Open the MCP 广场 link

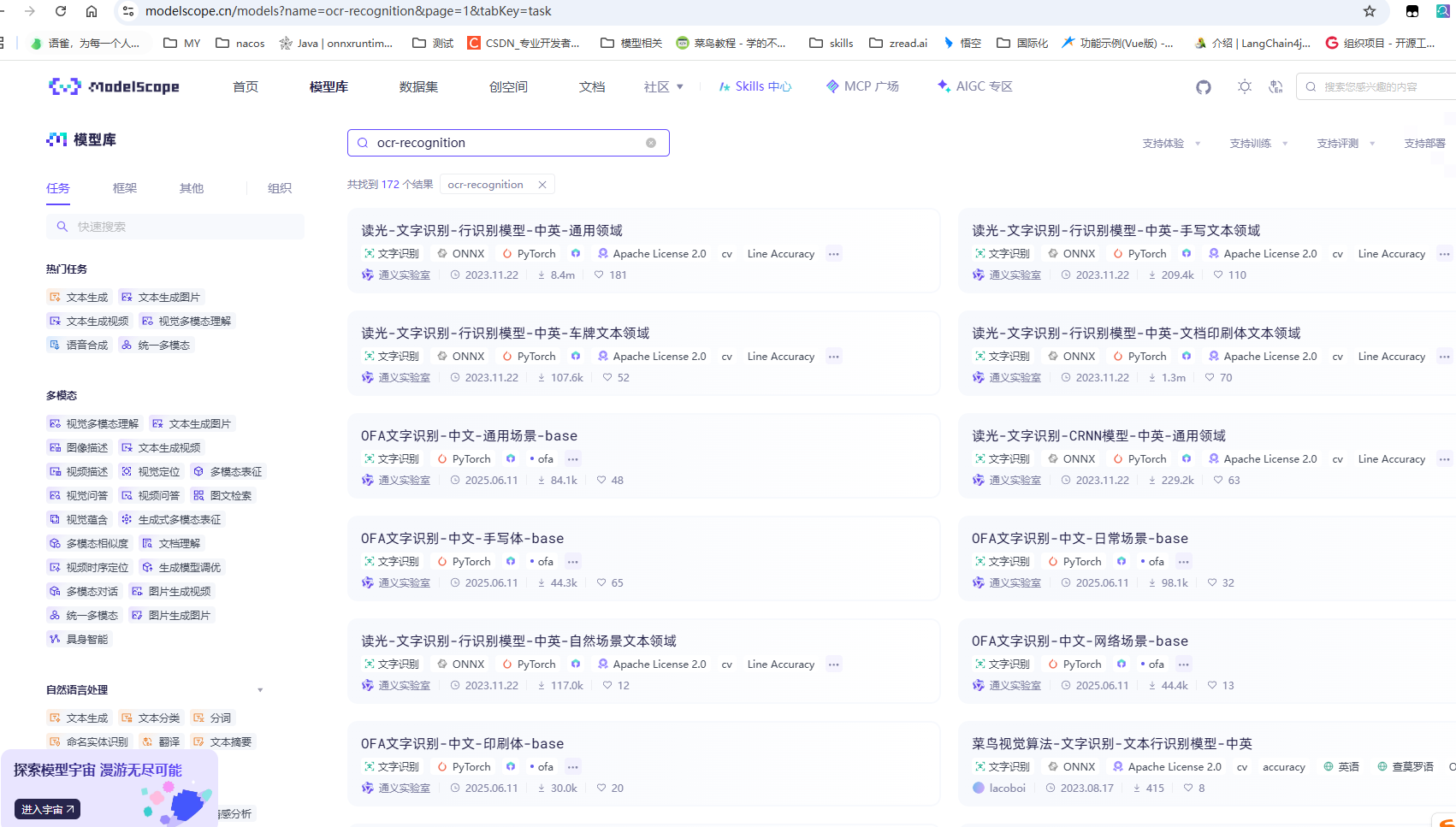(x=862, y=86)
